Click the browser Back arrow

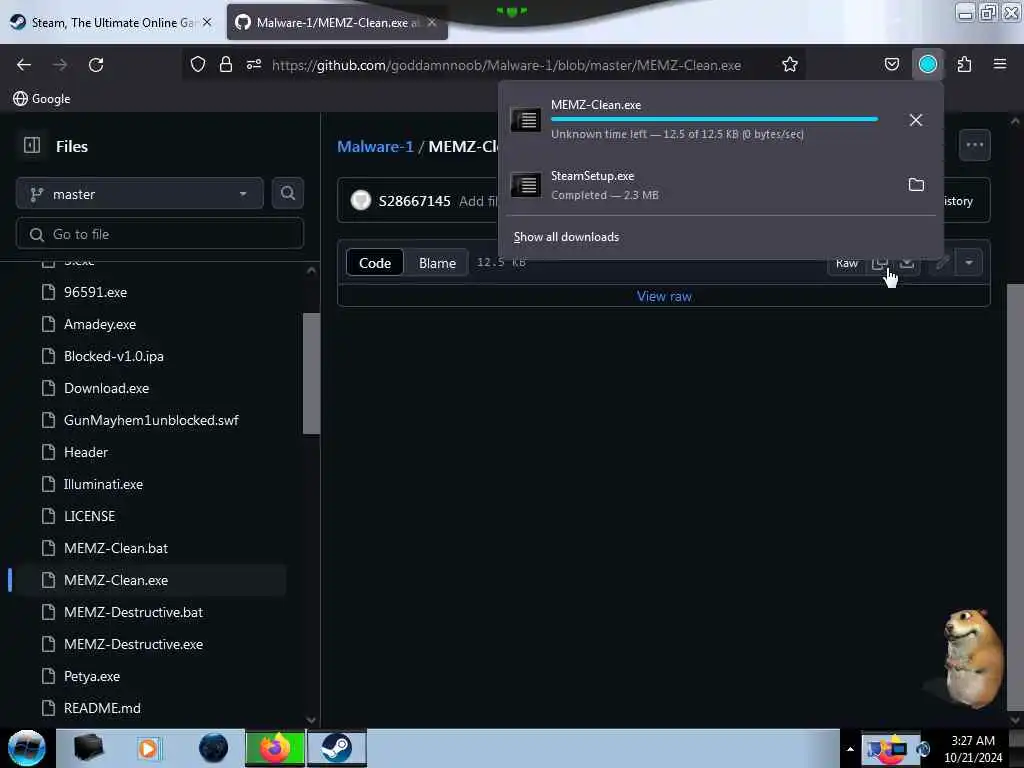point(24,65)
